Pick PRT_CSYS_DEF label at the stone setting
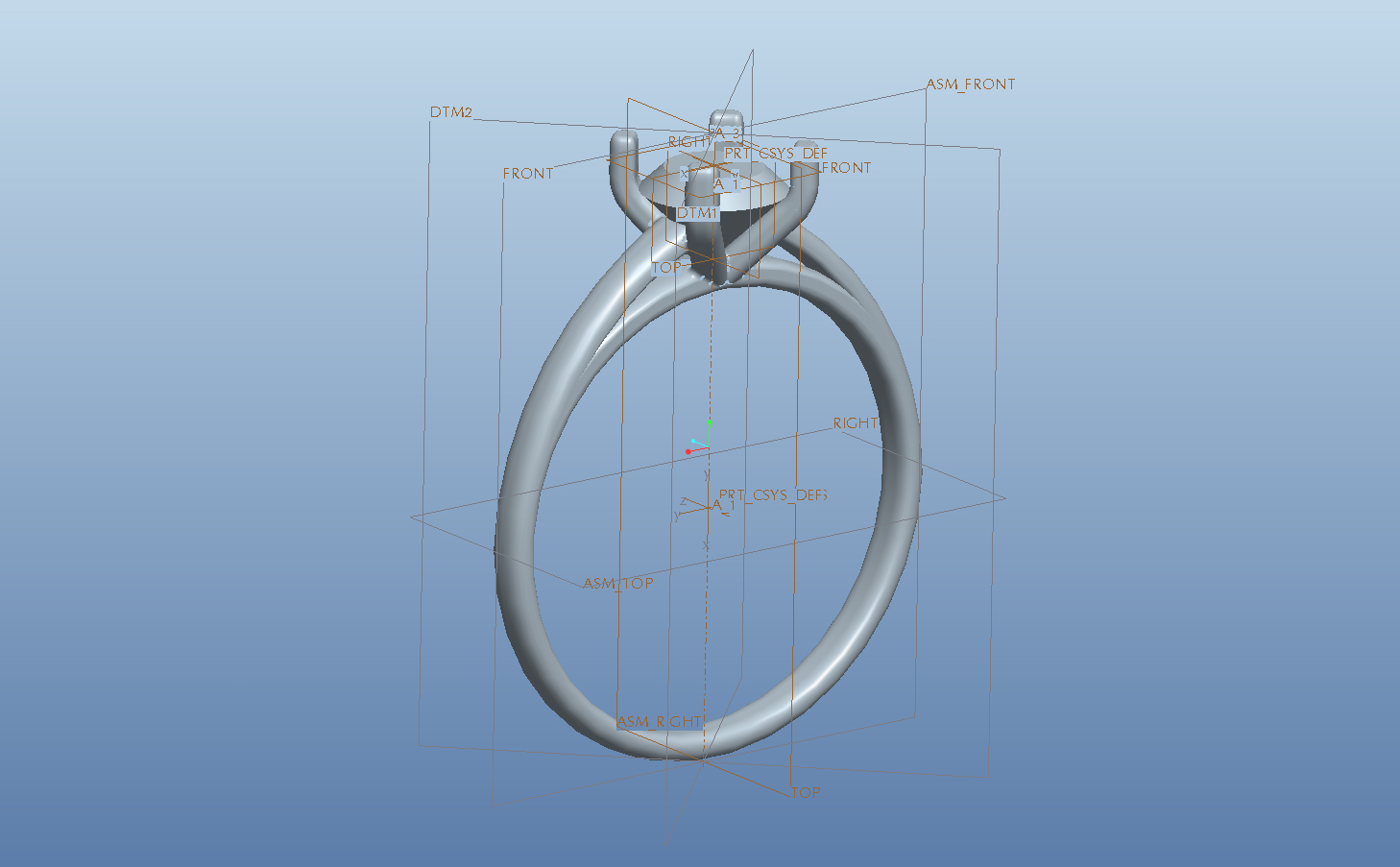 pyautogui.click(x=776, y=153)
